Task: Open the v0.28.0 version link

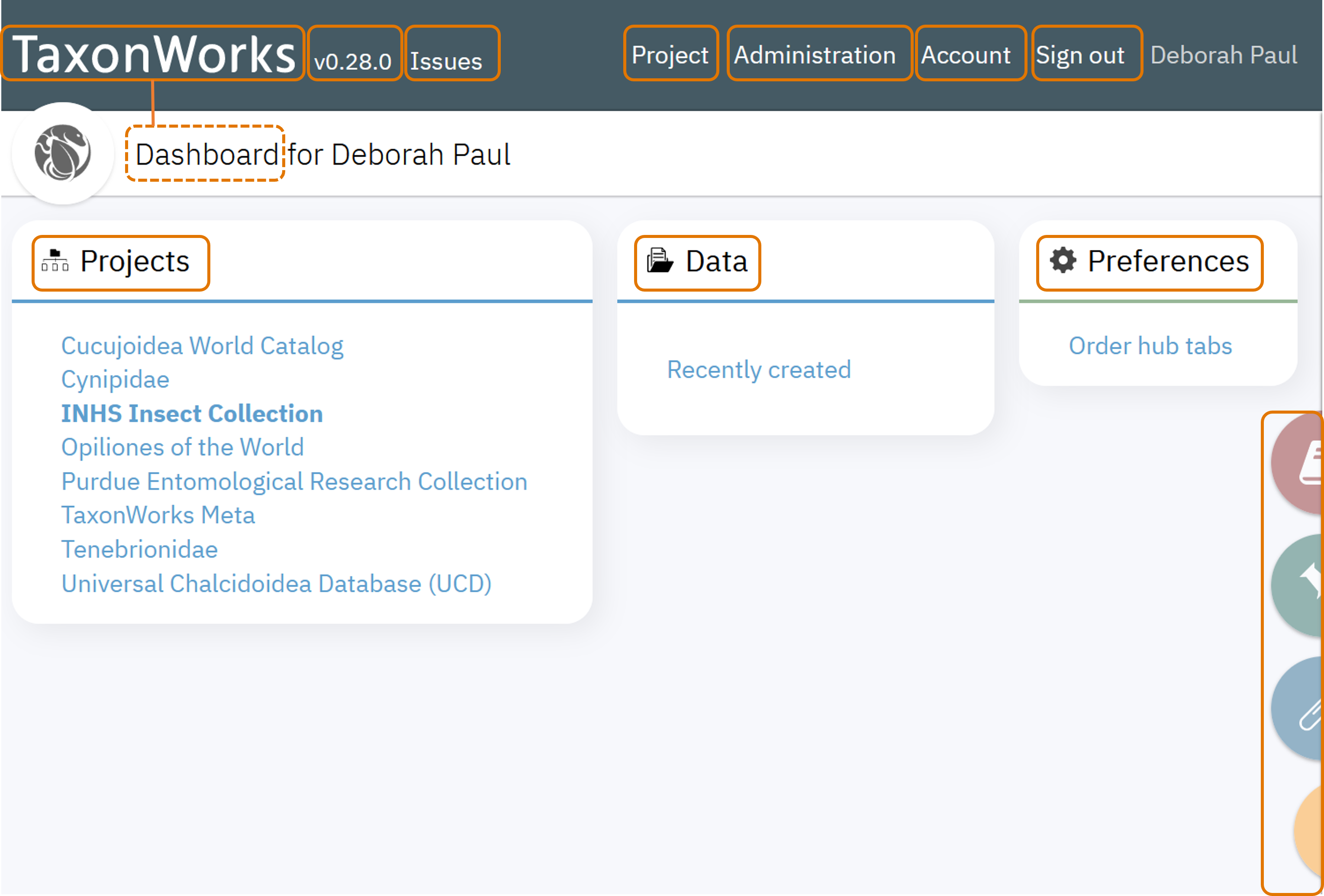Action: (353, 61)
